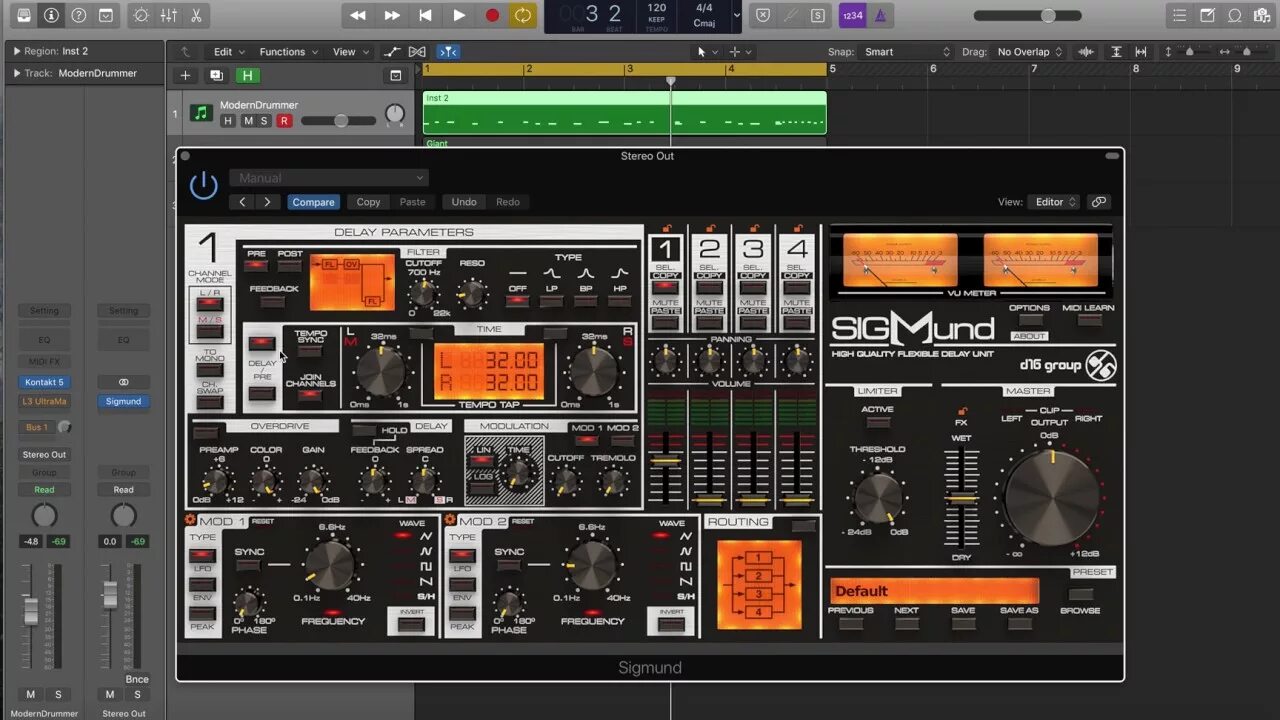Toggle the Inspector info icon
1280x720 pixels.
coord(51,15)
